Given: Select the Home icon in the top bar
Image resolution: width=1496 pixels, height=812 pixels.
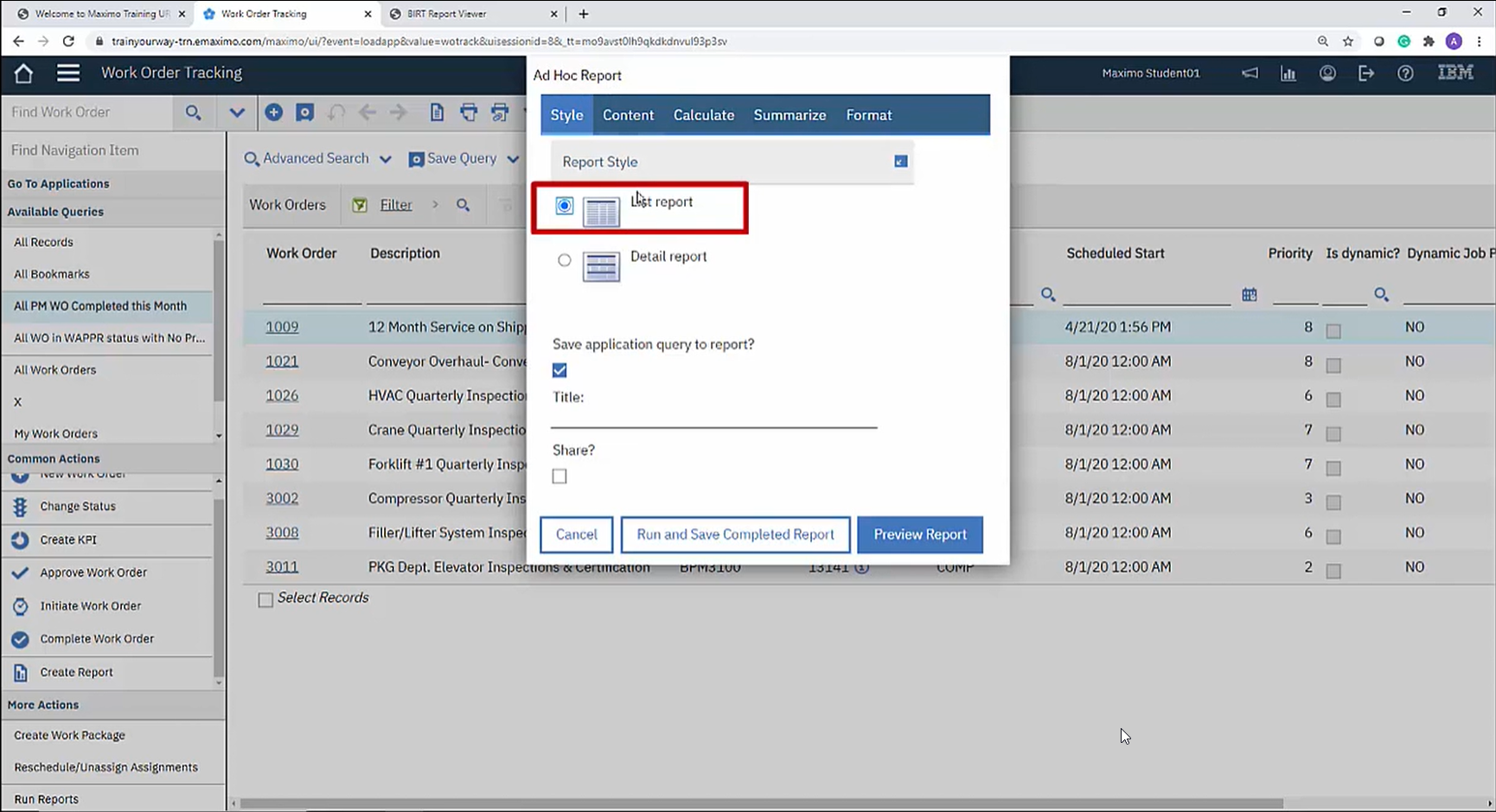Looking at the screenshot, I should coord(23,74).
